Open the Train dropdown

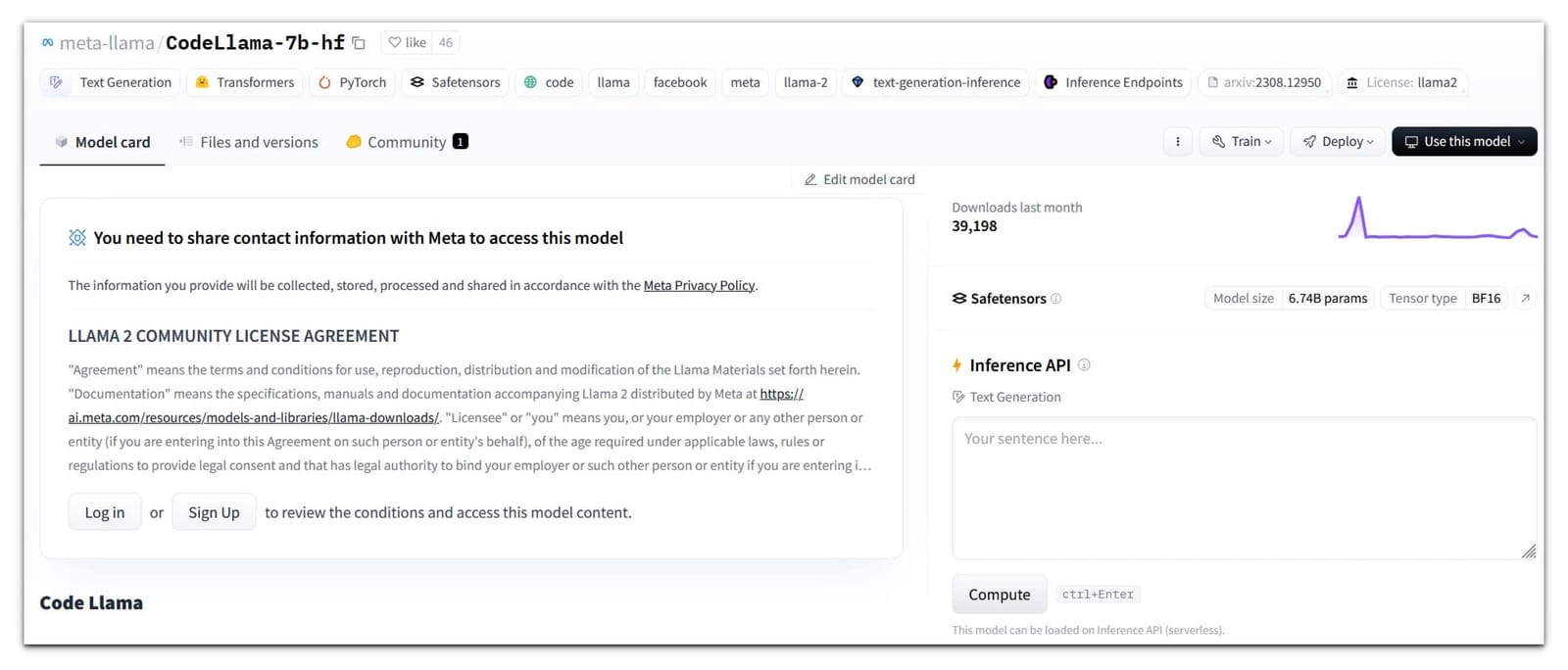click(x=1241, y=141)
